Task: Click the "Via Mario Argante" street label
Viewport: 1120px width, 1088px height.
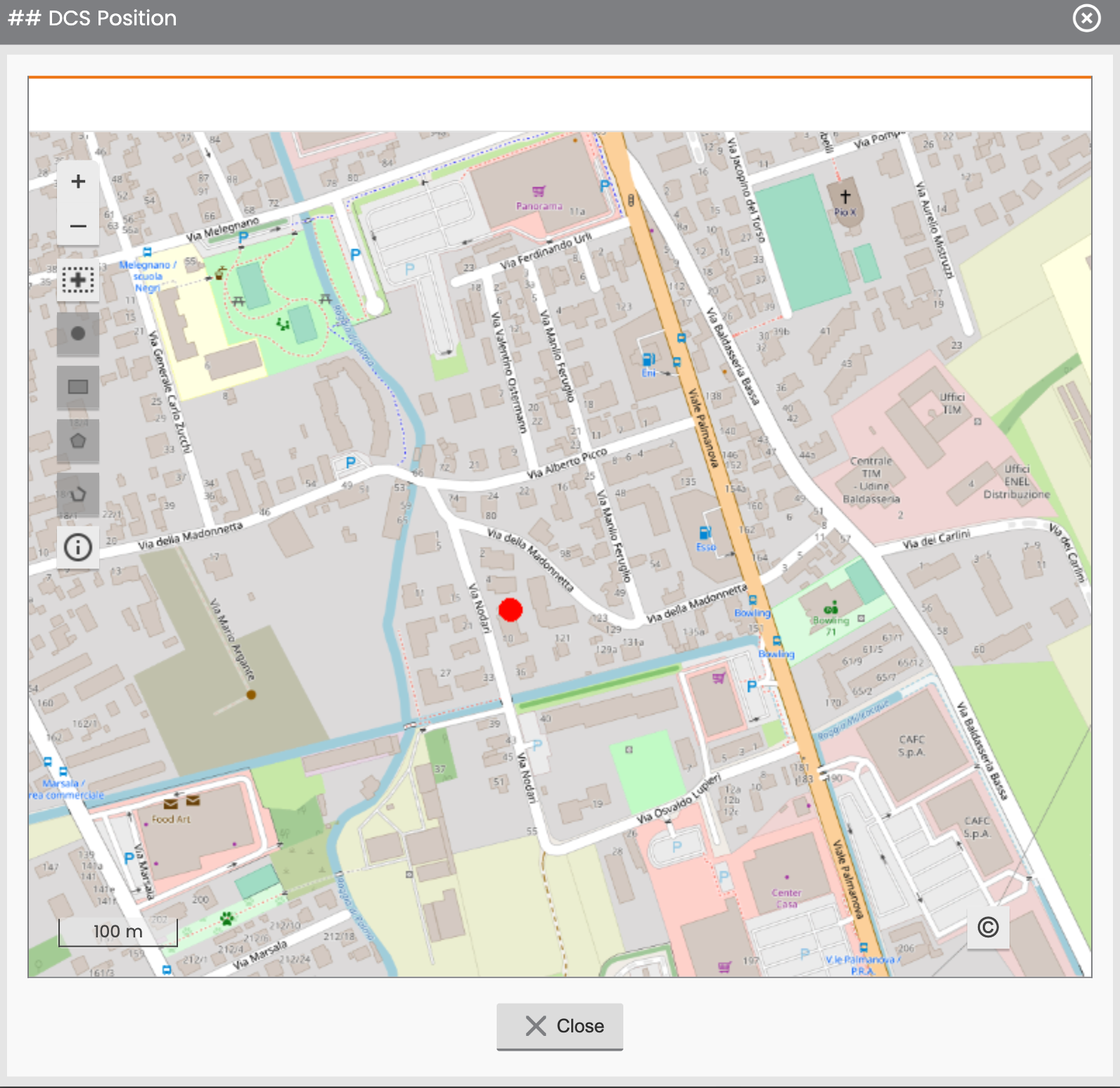Action: 232,639
